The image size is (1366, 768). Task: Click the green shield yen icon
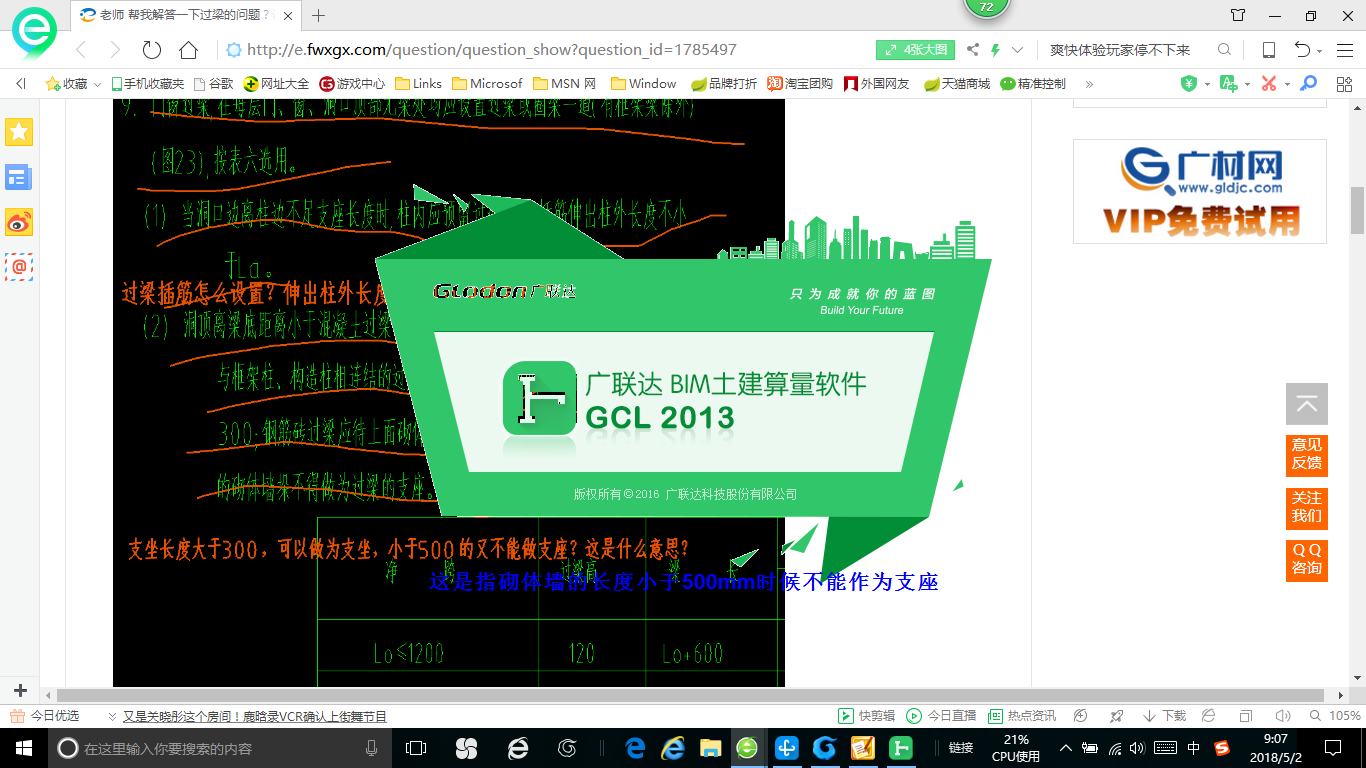pyautogui.click(x=1188, y=84)
